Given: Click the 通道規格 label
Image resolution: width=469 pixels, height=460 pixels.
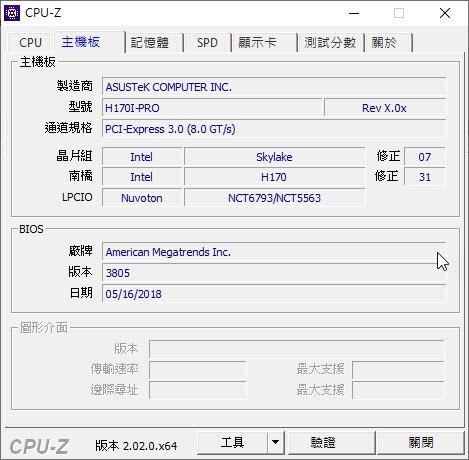Looking at the screenshot, I should (x=68, y=128).
